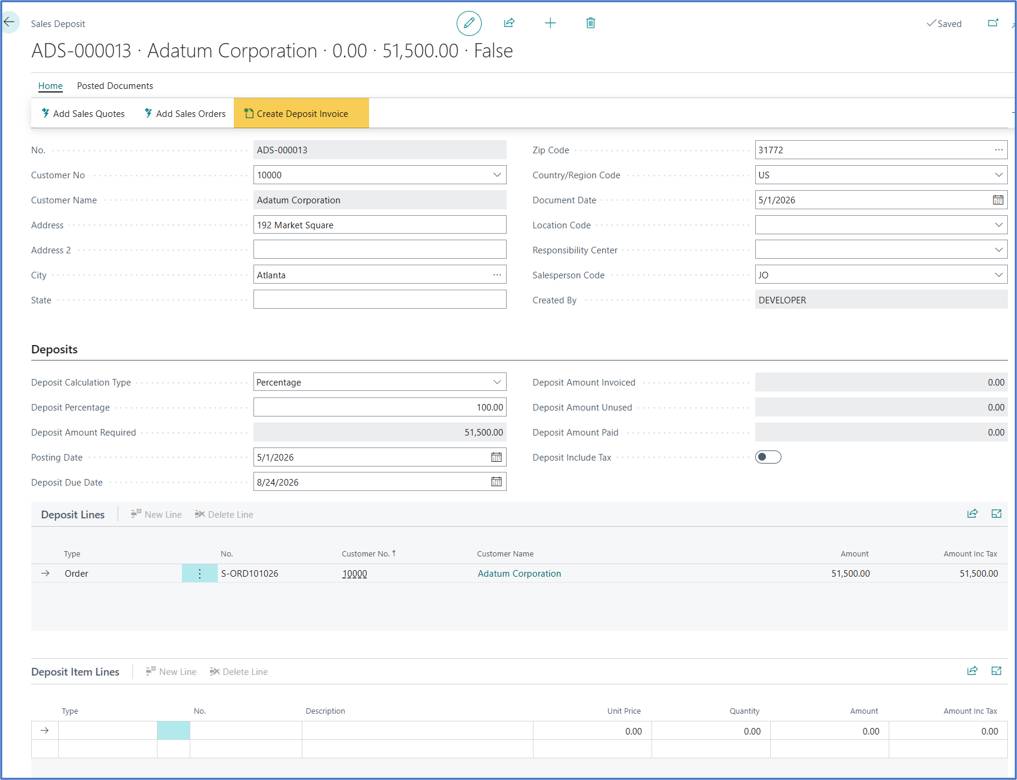This screenshot has width=1017, height=780.
Task: Click Deposit Lines share icon
Action: [x=972, y=514]
